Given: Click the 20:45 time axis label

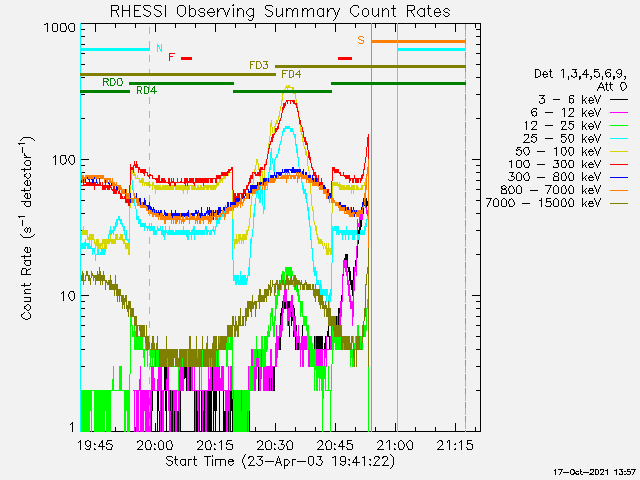Looking at the screenshot, I should [x=335, y=445].
